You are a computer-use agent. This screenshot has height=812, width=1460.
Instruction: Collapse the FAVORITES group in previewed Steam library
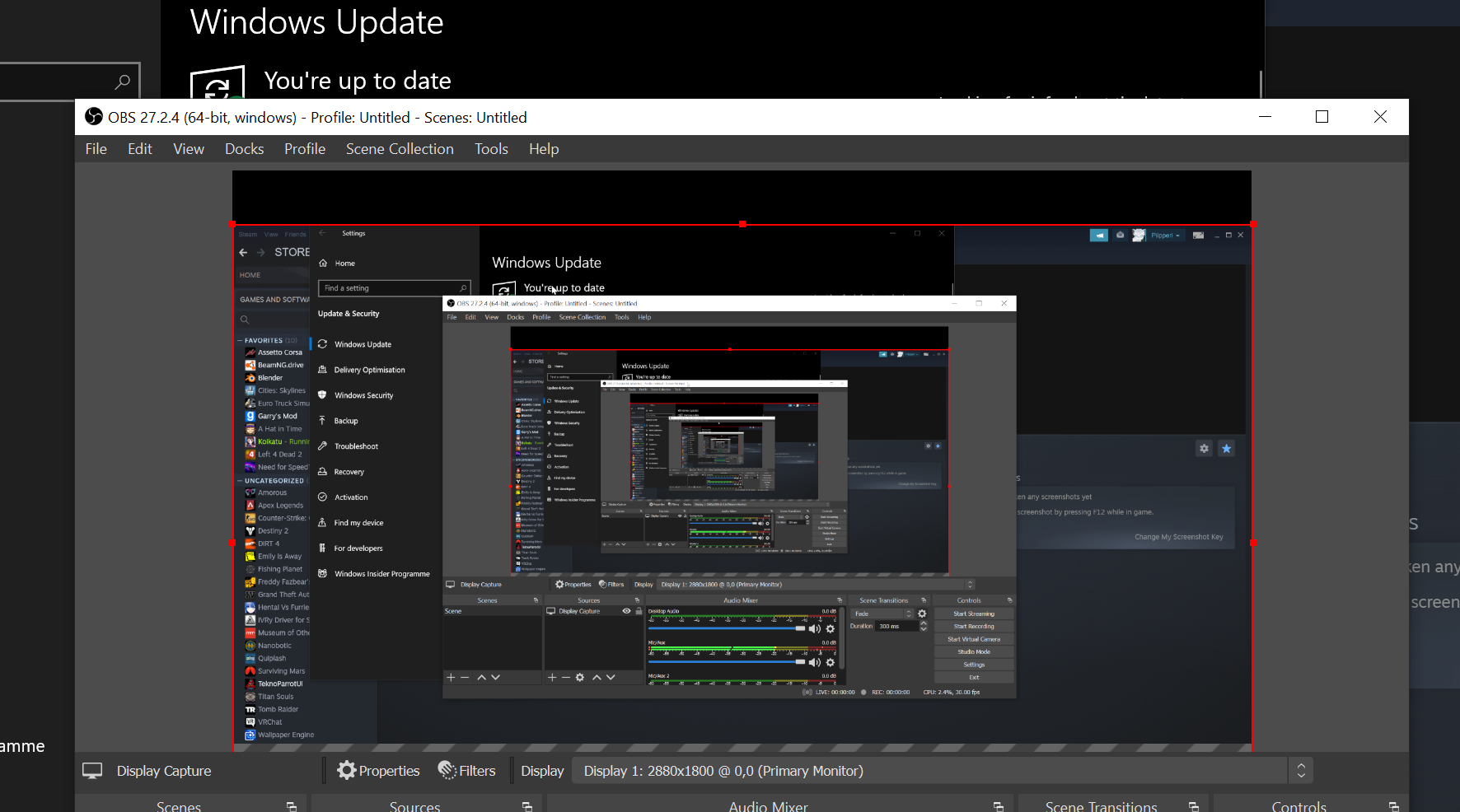point(241,340)
